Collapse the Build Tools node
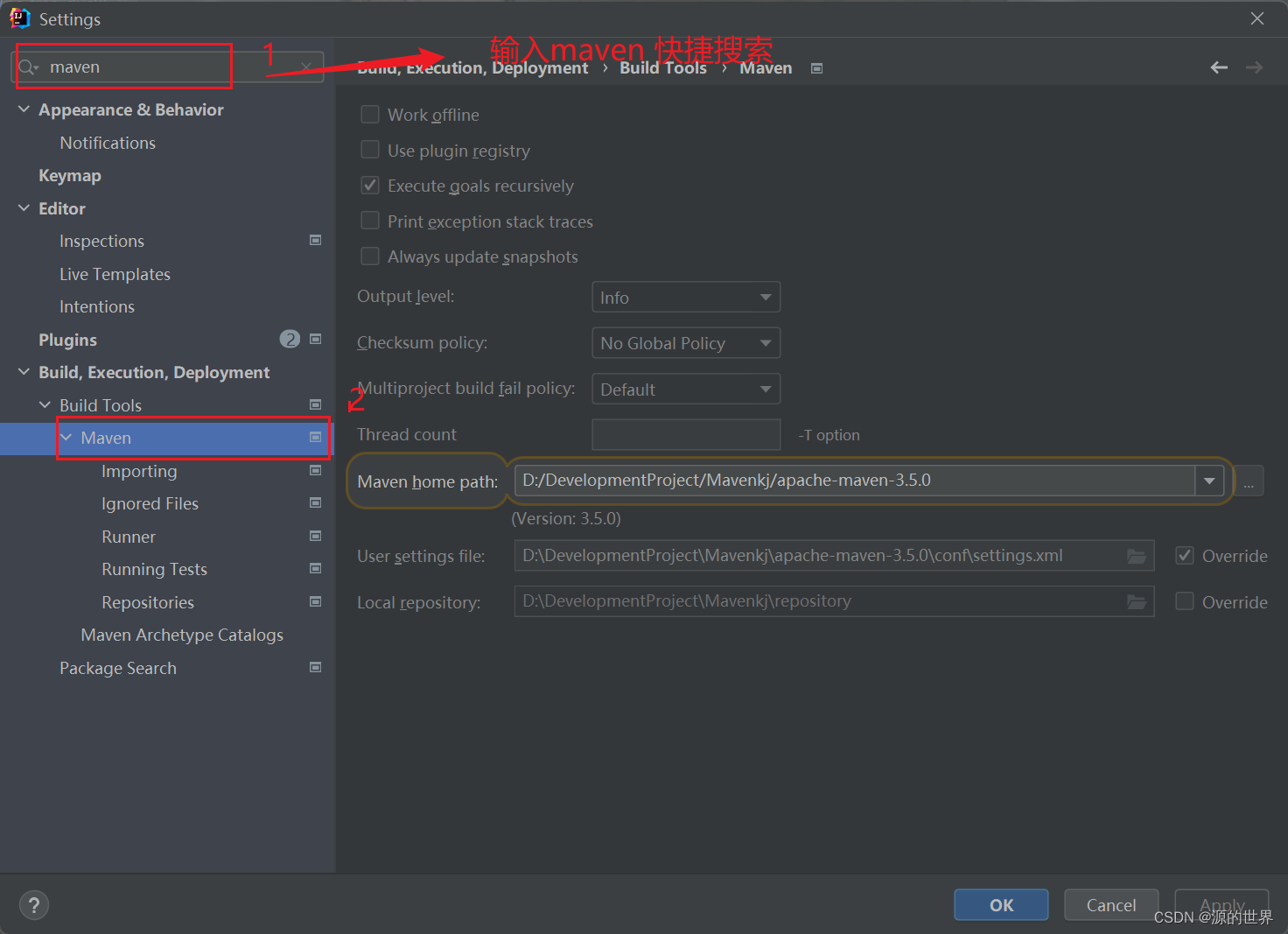The image size is (1288, 934). pos(45,404)
